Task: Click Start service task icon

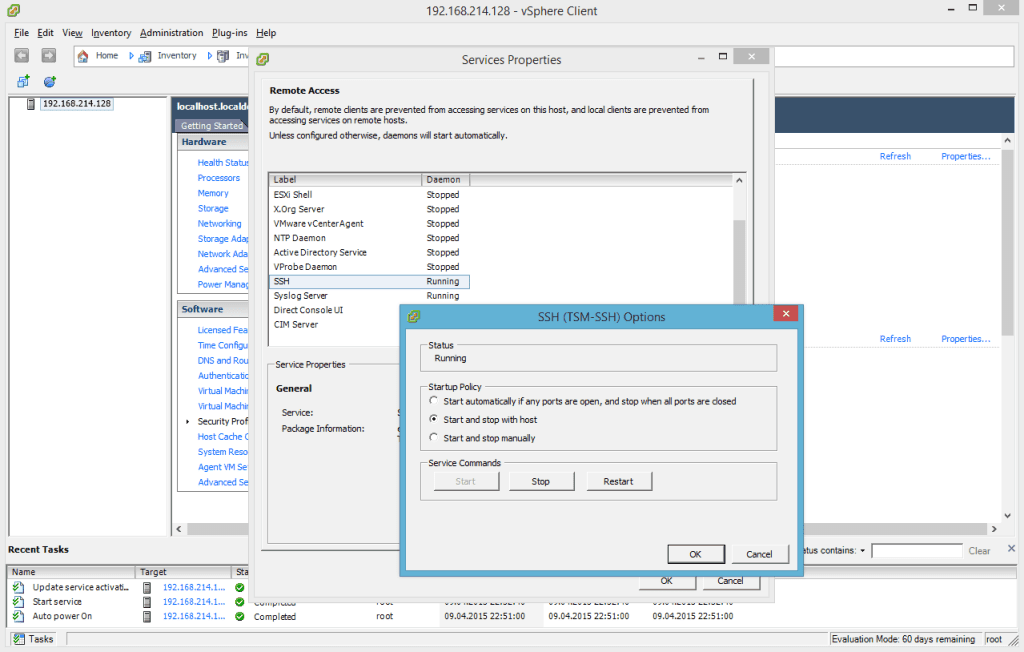Action: [x=18, y=602]
